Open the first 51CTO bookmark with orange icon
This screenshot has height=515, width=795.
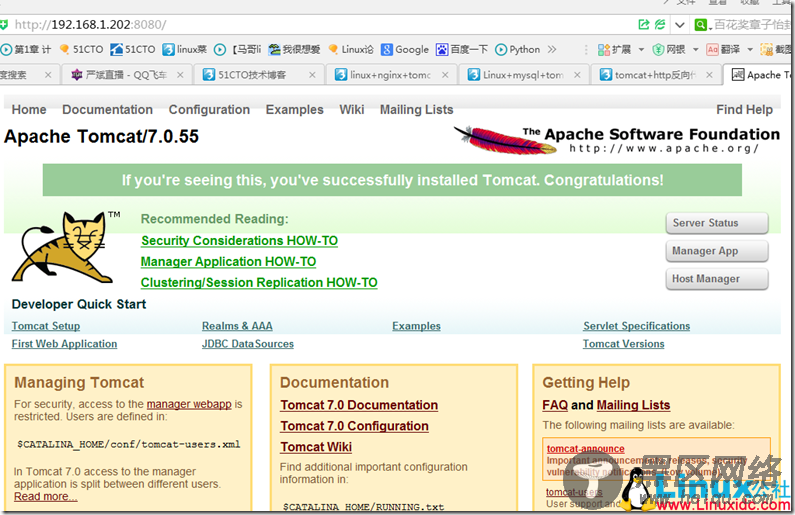click(x=81, y=49)
